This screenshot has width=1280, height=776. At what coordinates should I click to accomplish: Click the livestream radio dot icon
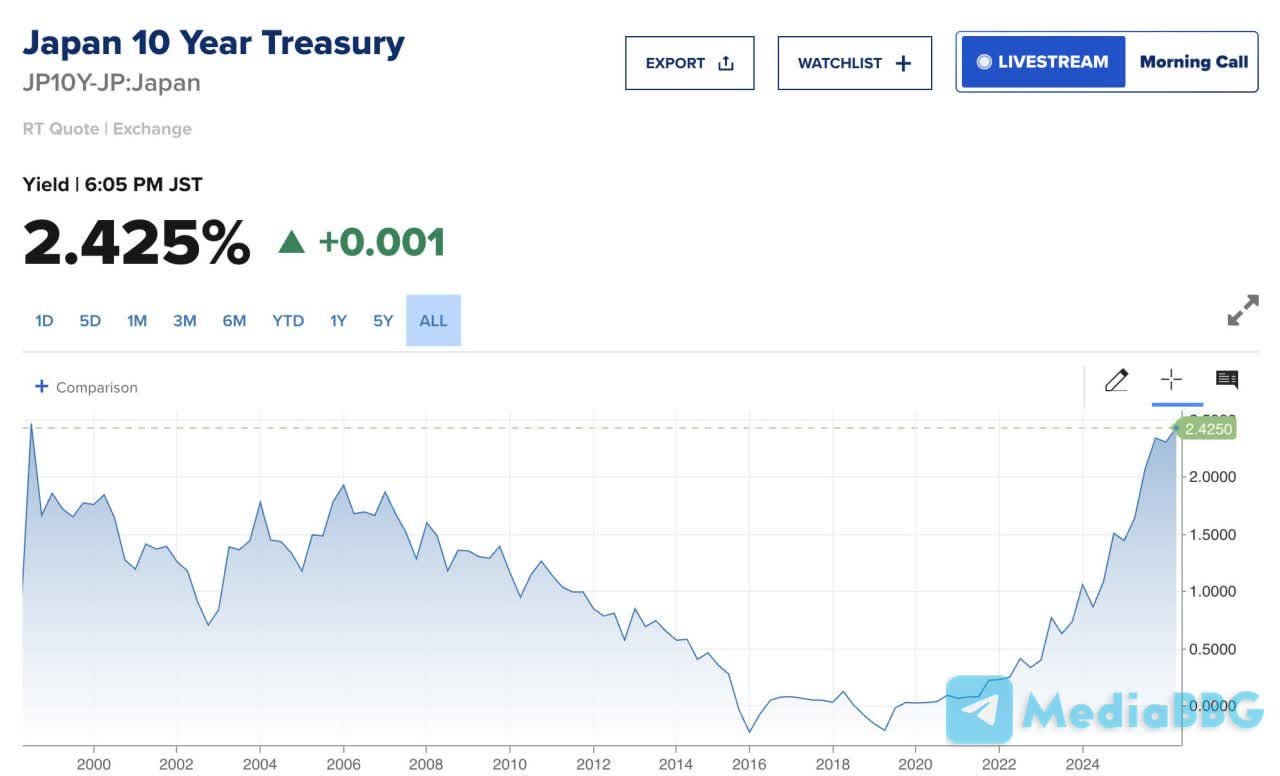(984, 62)
